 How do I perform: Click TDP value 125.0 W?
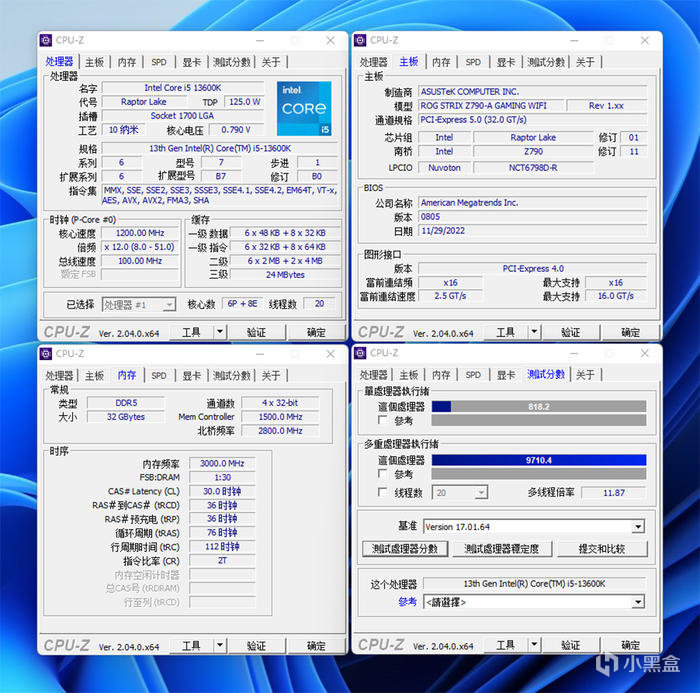(245, 102)
